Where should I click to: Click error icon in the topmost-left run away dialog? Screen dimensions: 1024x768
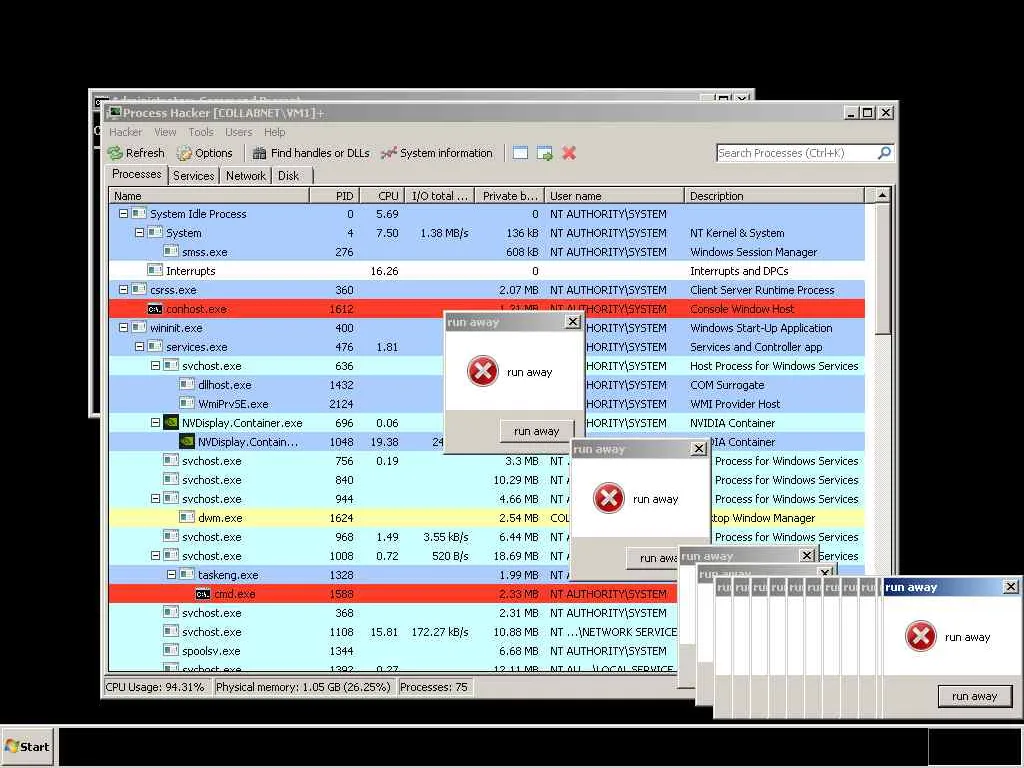click(483, 371)
